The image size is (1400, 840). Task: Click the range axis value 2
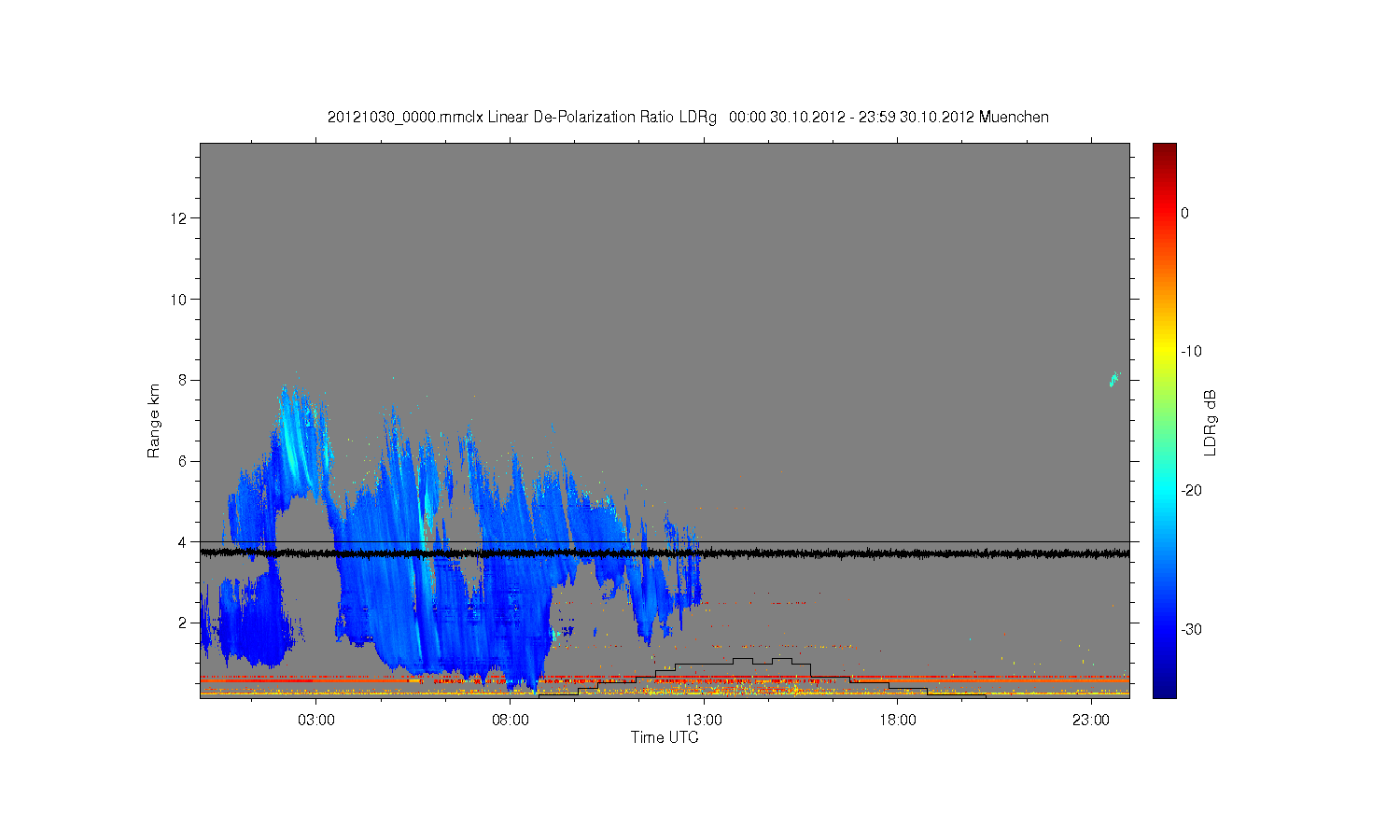pyautogui.click(x=184, y=623)
